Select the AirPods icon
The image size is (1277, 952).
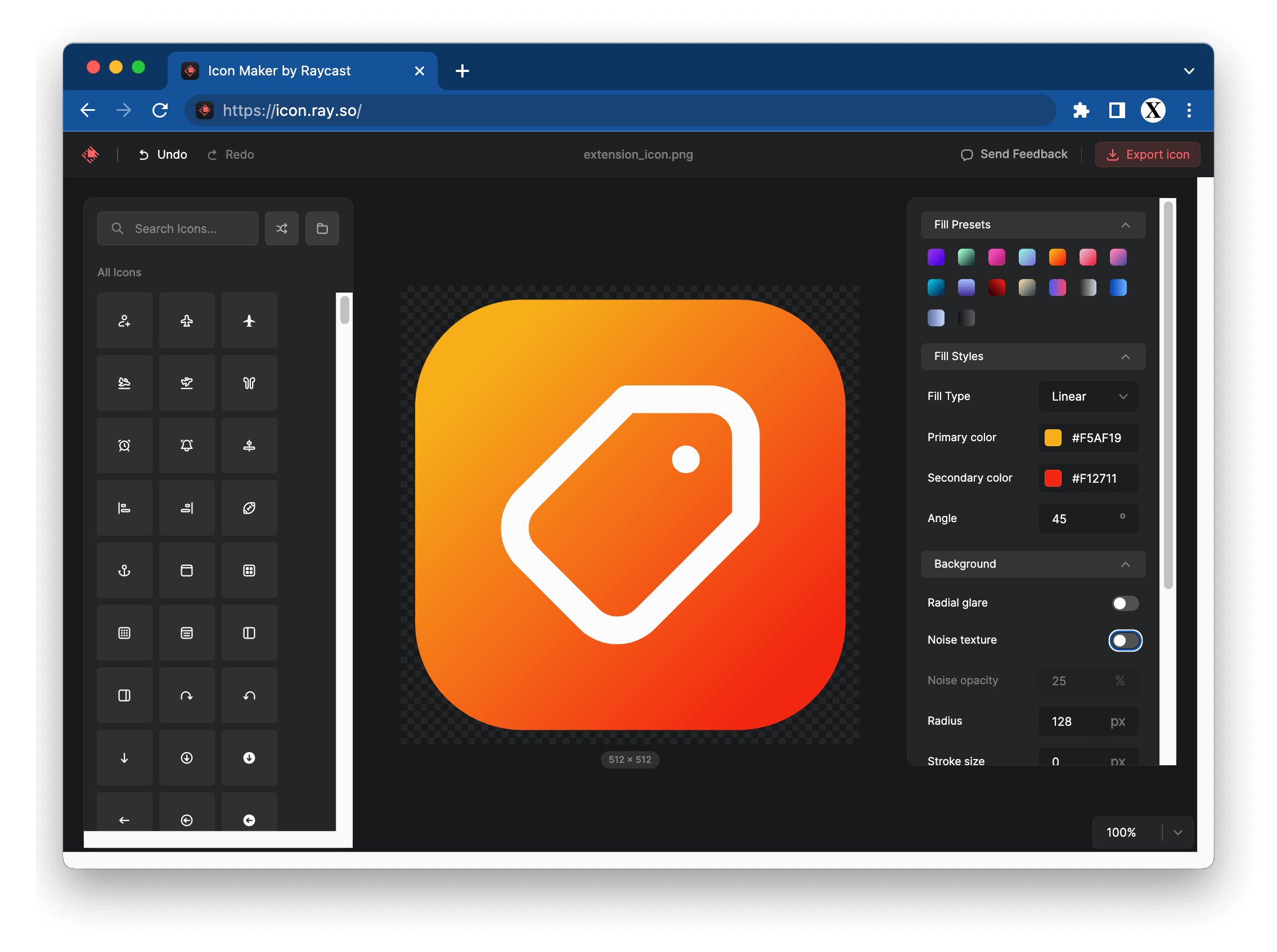pyautogui.click(x=249, y=383)
